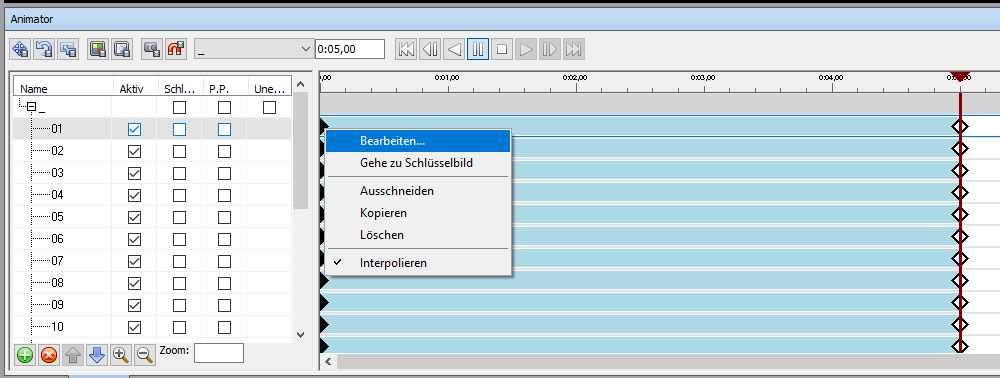Step forward one frame
The image size is (1000, 378).
coord(550,49)
